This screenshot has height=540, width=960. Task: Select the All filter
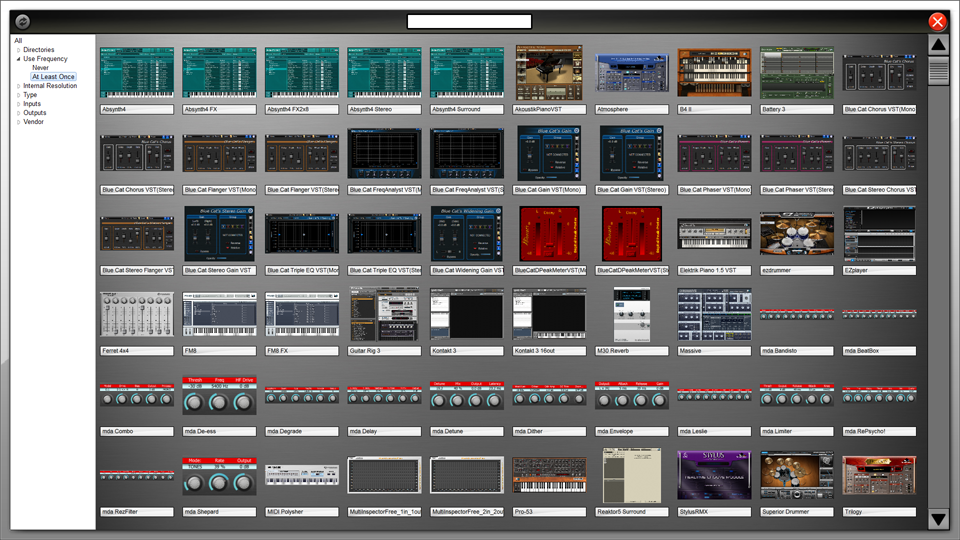tap(18, 40)
